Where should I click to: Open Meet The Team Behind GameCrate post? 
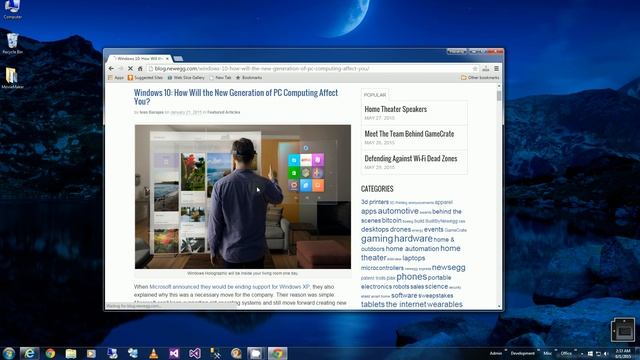(x=409, y=133)
